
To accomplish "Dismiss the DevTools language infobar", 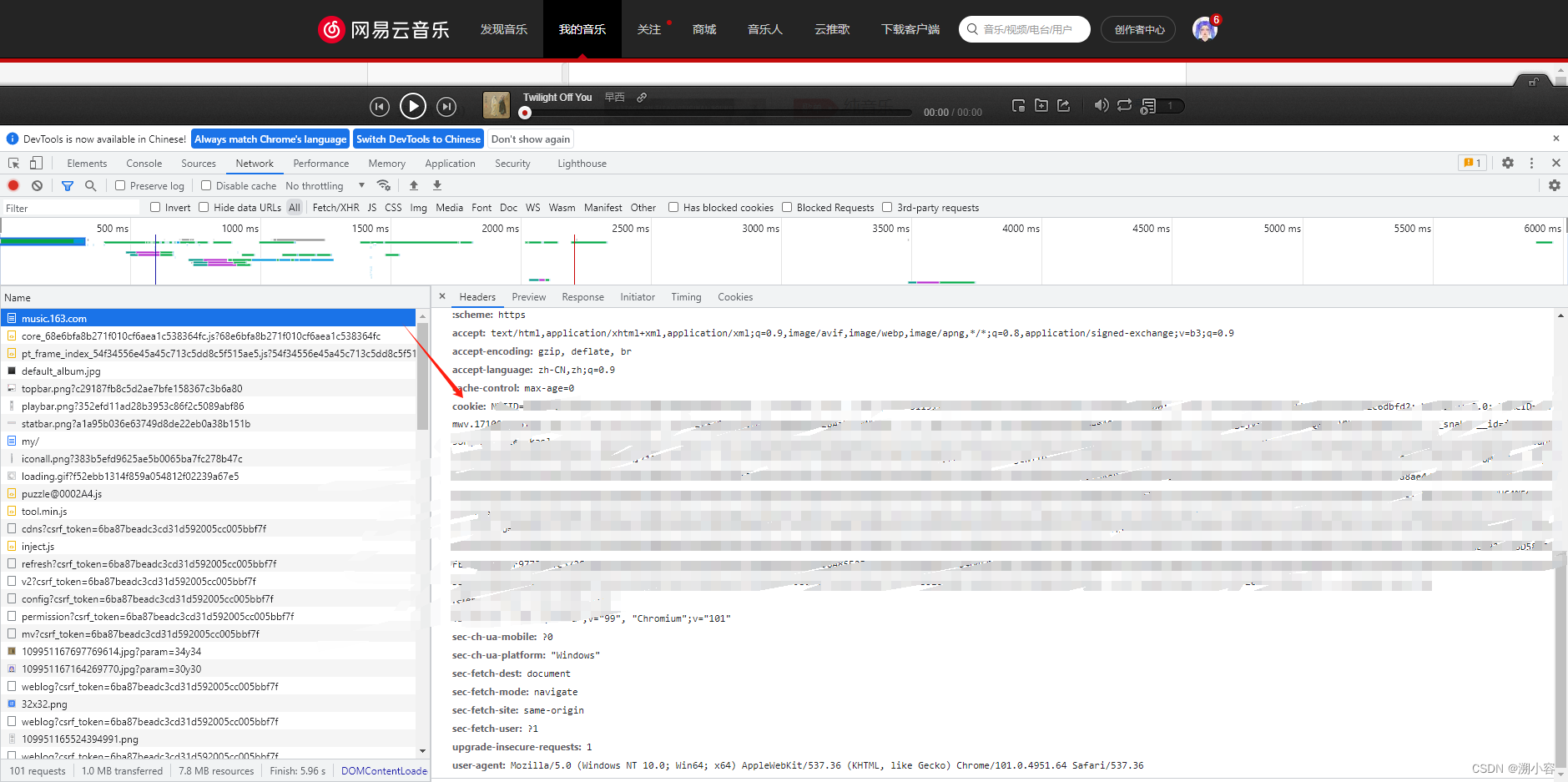I will tap(1555, 139).
